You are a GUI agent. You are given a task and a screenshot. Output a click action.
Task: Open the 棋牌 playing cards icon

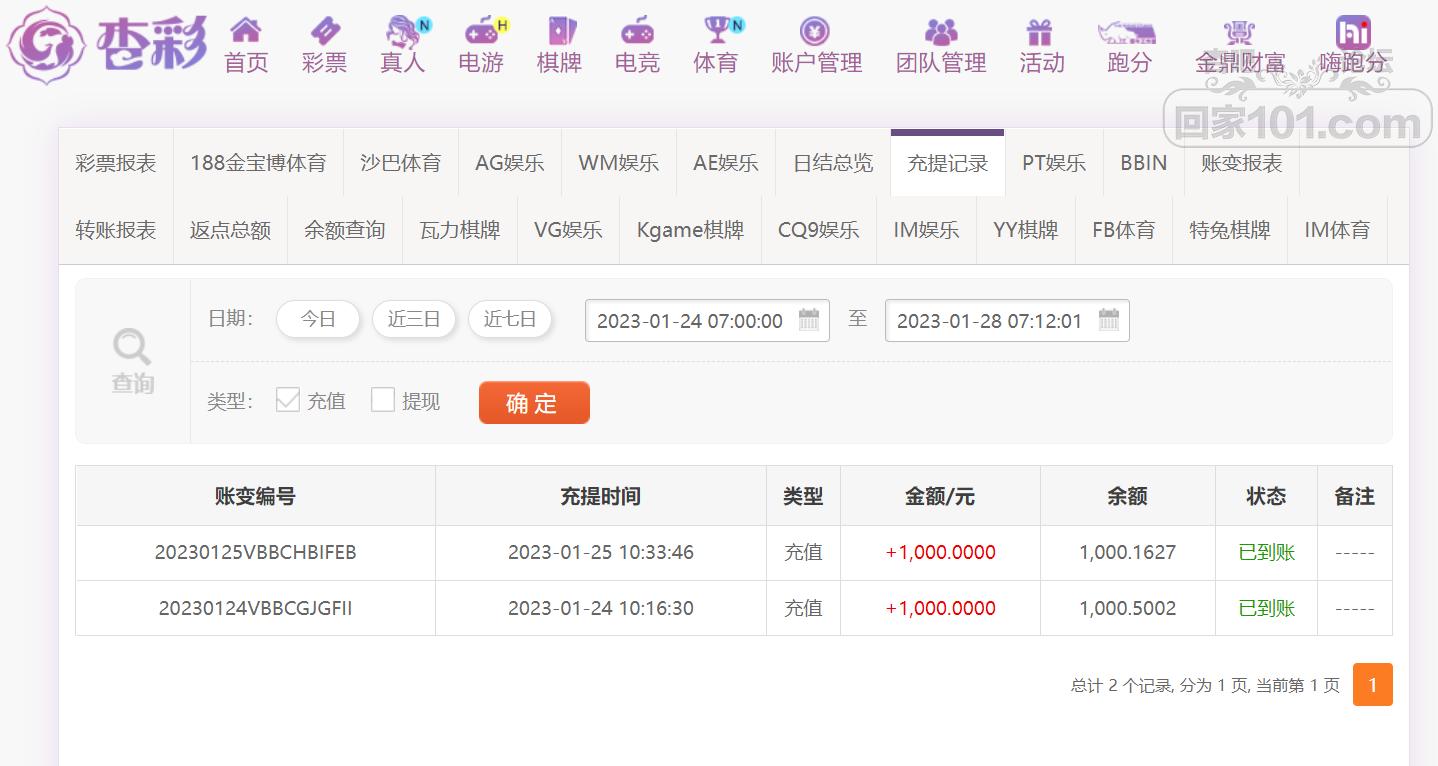coord(560,30)
